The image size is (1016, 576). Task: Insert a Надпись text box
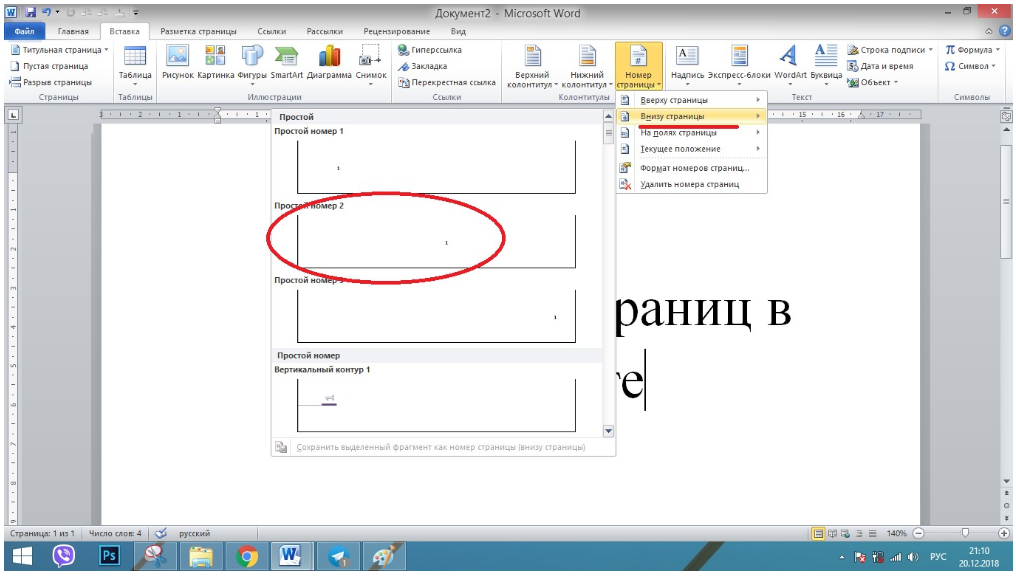tap(687, 65)
